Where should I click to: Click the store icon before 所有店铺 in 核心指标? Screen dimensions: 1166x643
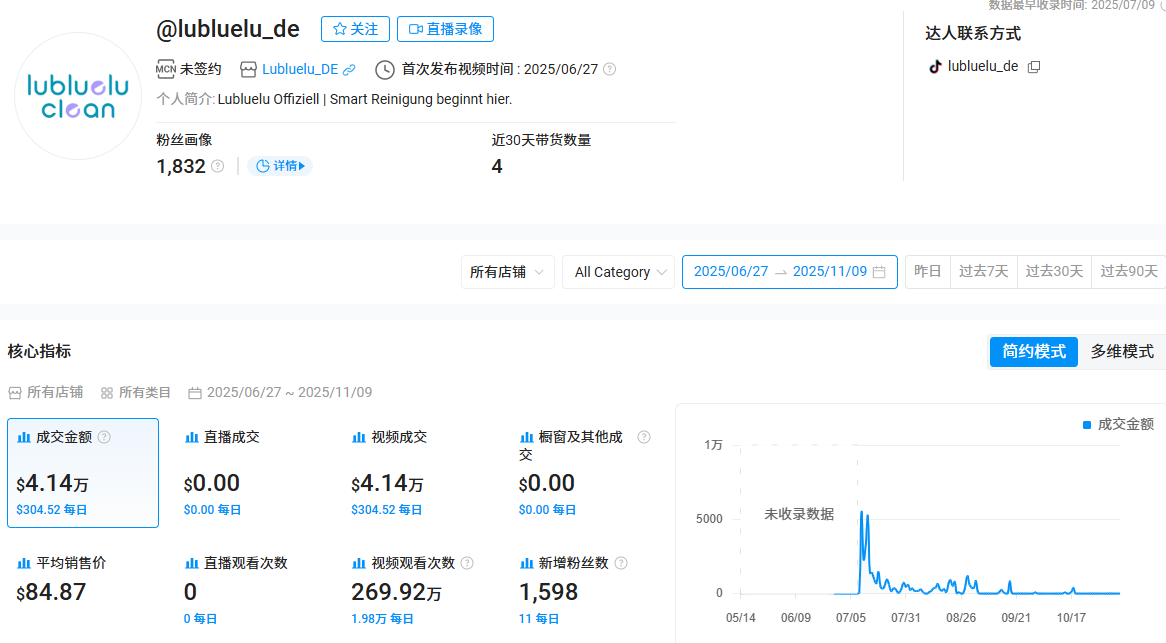point(13,392)
